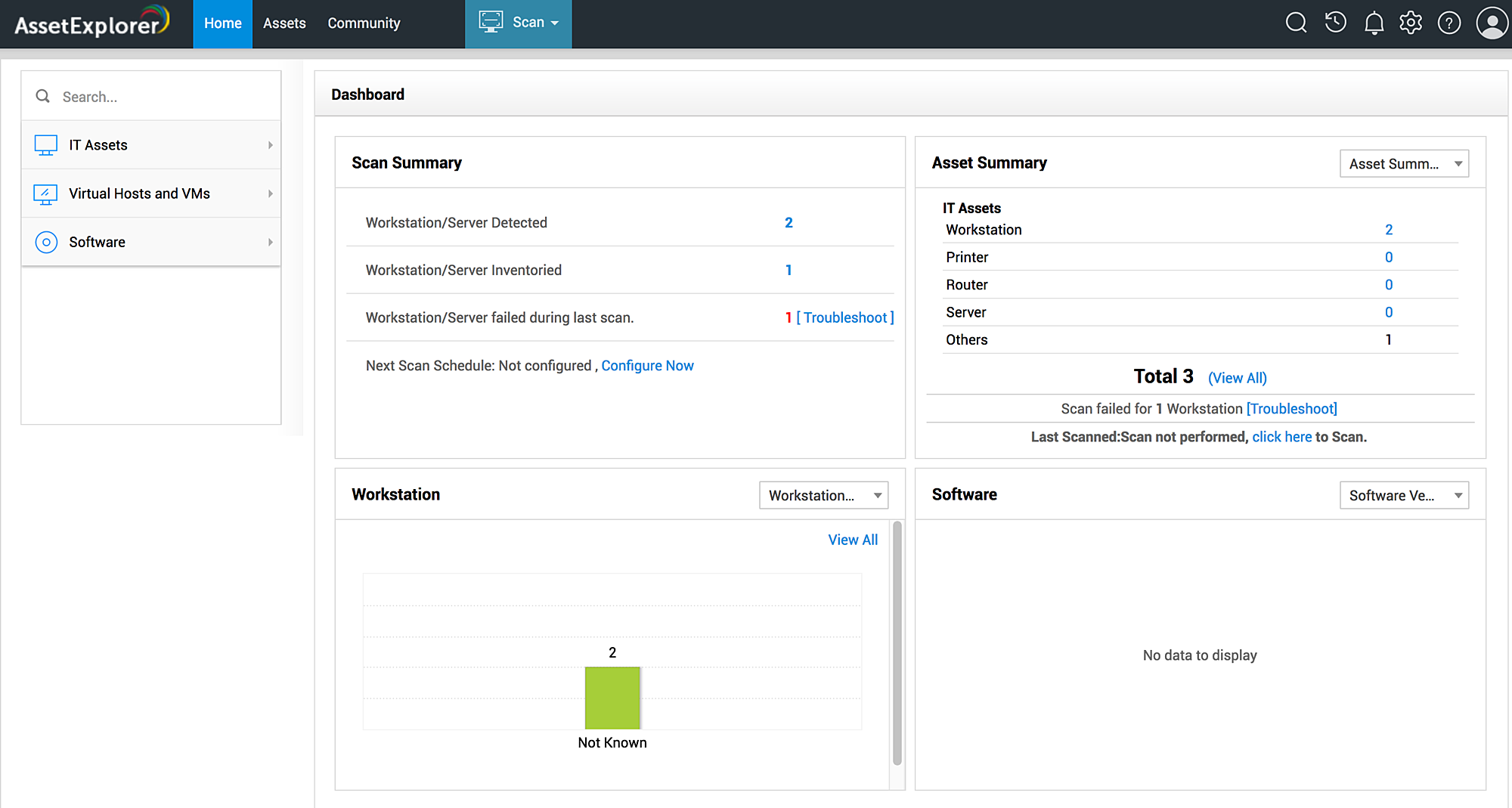1512x808 pixels.
Task: Open the user profile avatar
Action: pos(1492,23)
